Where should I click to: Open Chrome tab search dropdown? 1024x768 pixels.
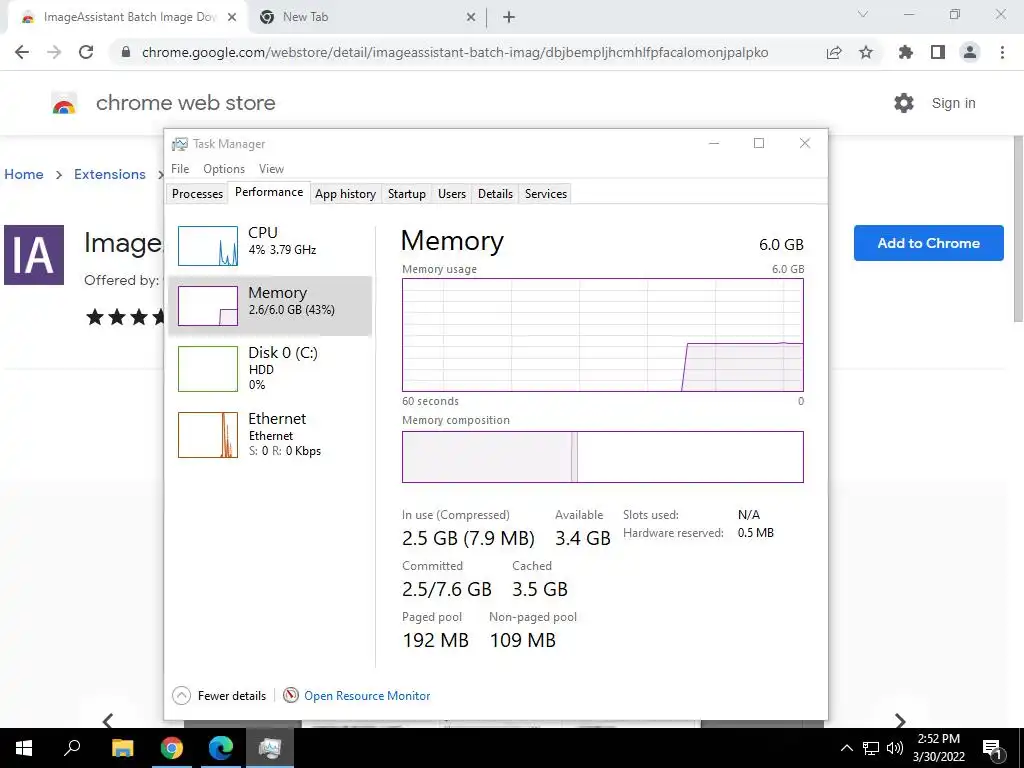863,14
